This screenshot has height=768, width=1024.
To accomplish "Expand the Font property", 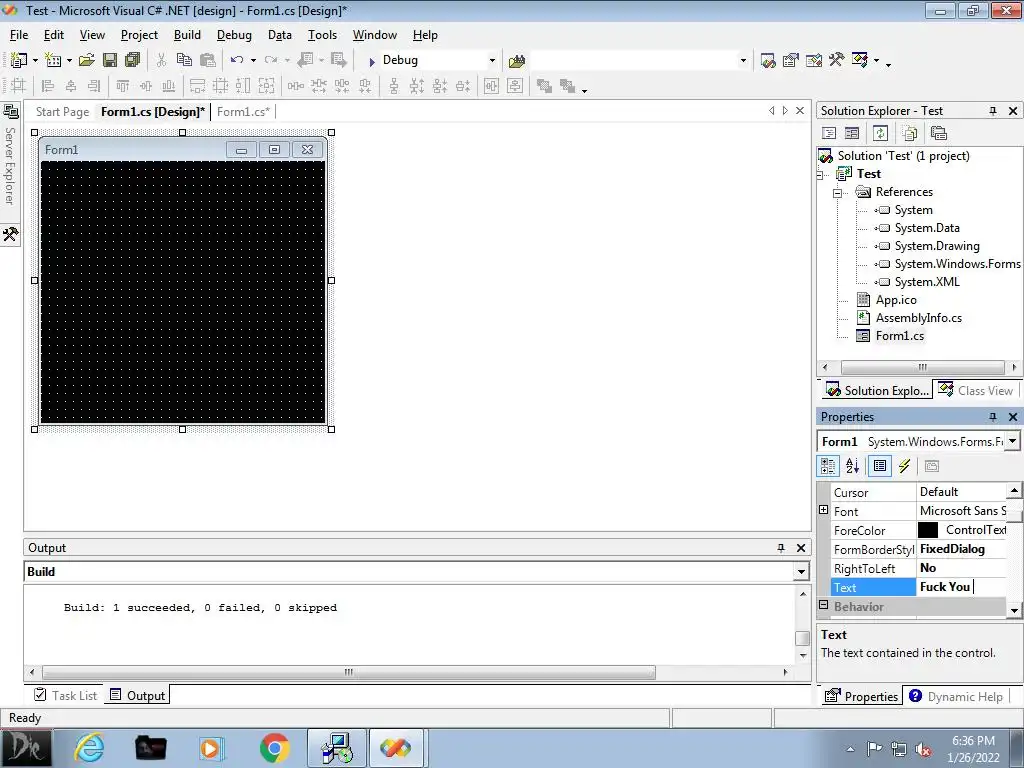I will (824, 510).
